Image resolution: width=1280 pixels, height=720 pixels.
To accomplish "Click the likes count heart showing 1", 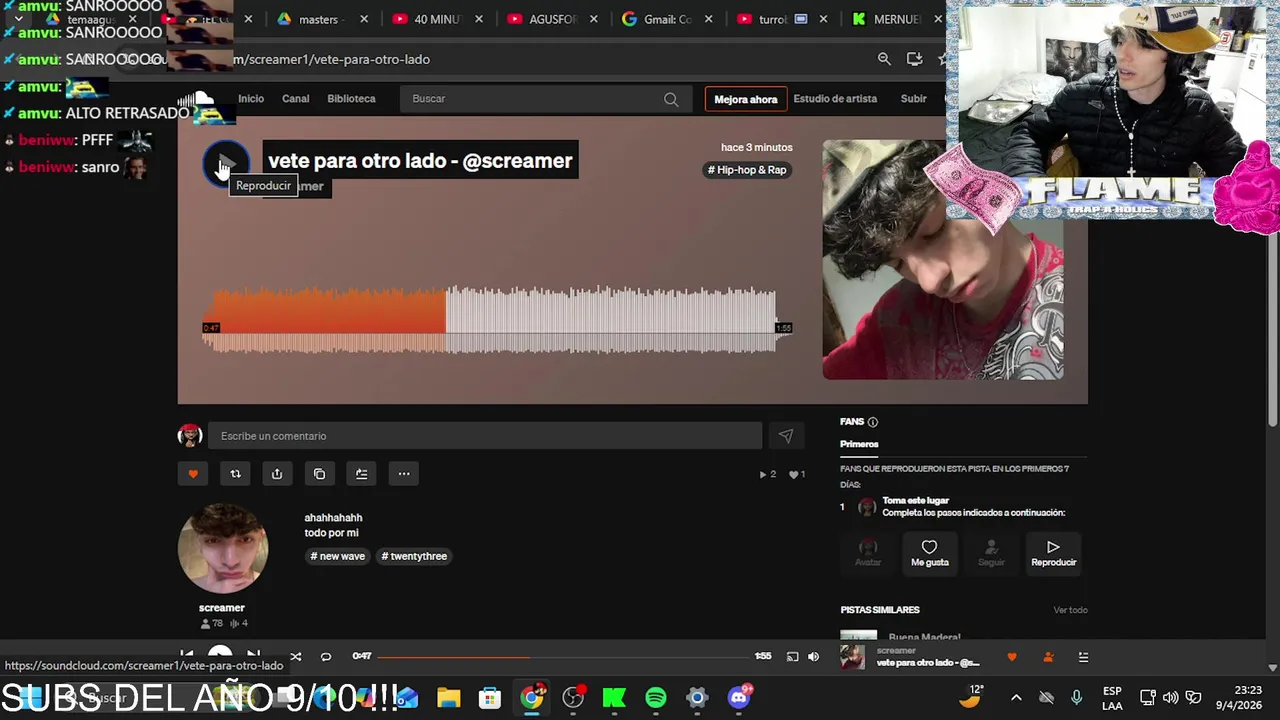I will click(797, 474).
